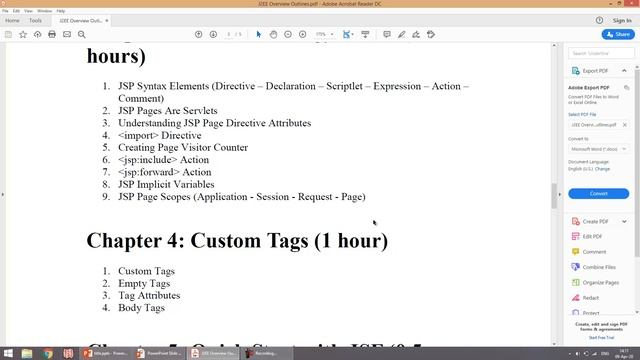Go to previous page arrow icon
640x360 pixels.
click(x=198, y=35)
